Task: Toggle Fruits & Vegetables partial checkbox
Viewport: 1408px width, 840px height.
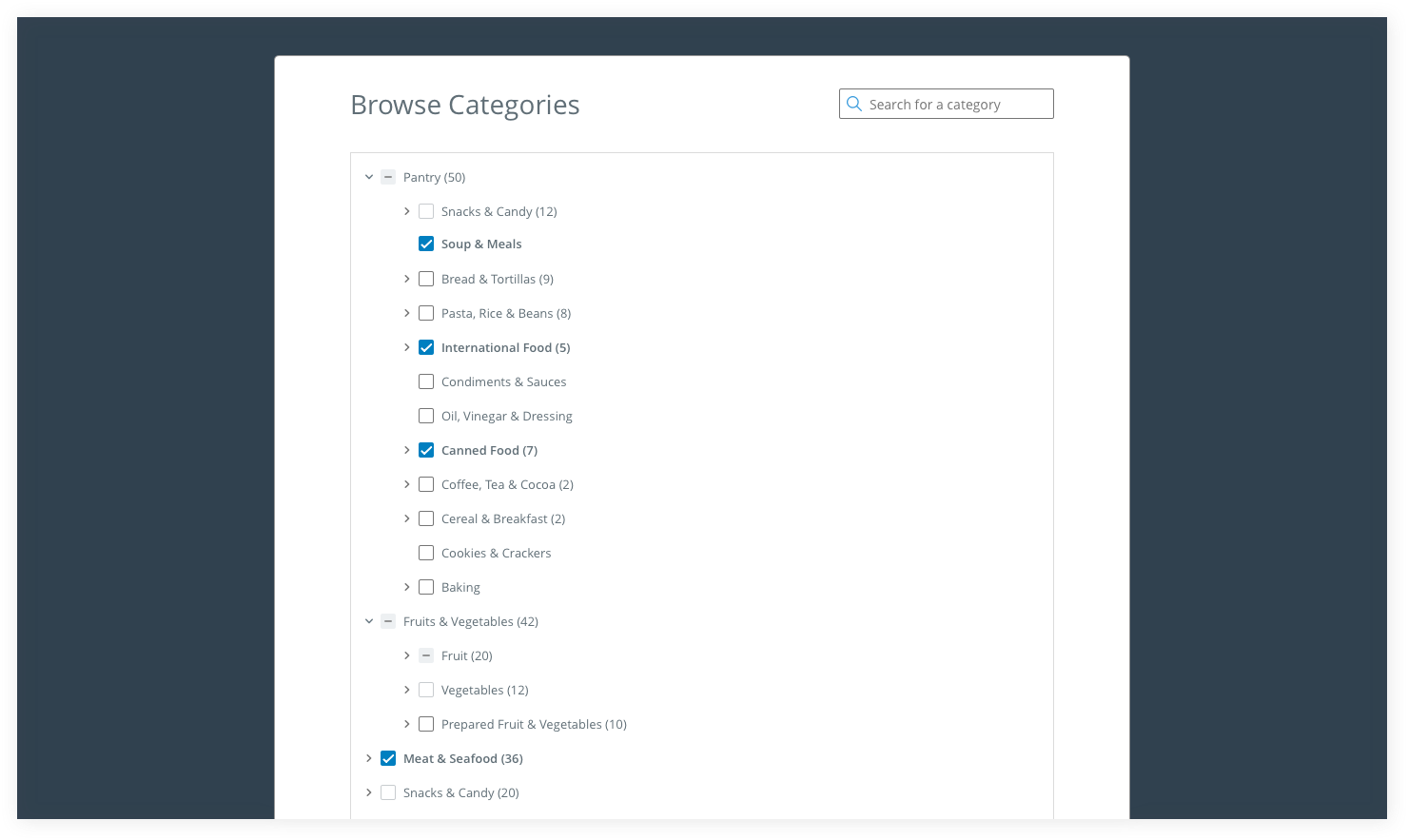Action: [x=388, y=621]
